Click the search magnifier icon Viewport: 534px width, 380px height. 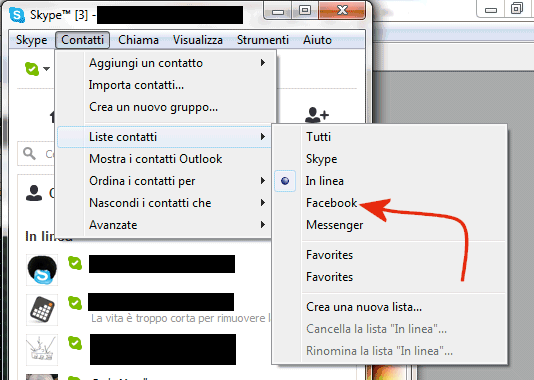coord(29,154)
